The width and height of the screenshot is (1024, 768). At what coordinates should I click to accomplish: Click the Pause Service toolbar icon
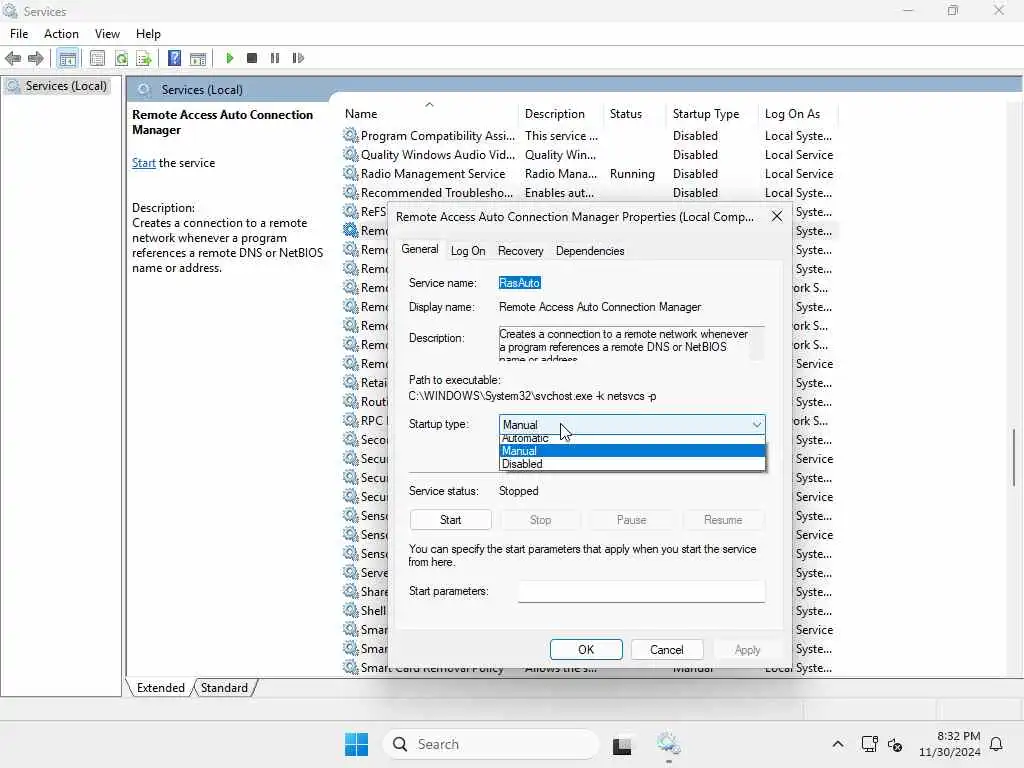pyautogui.click(x=275, y=58)
